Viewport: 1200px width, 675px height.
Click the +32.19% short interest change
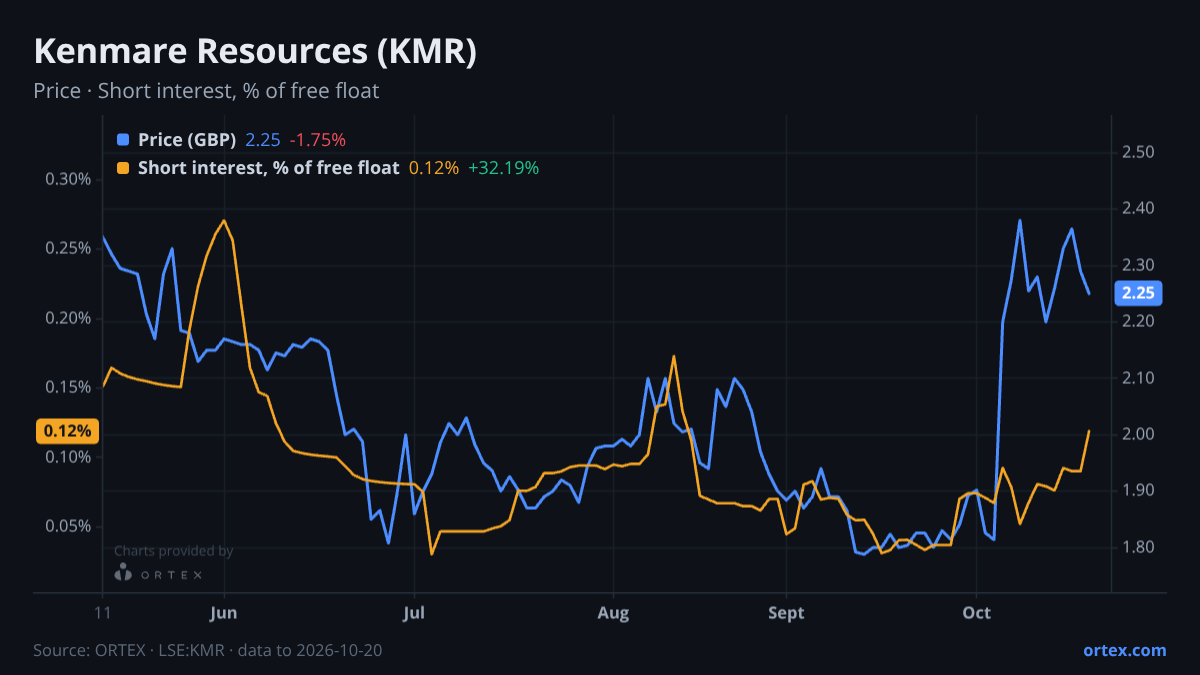pyautogui.click(x=504, y=168)
